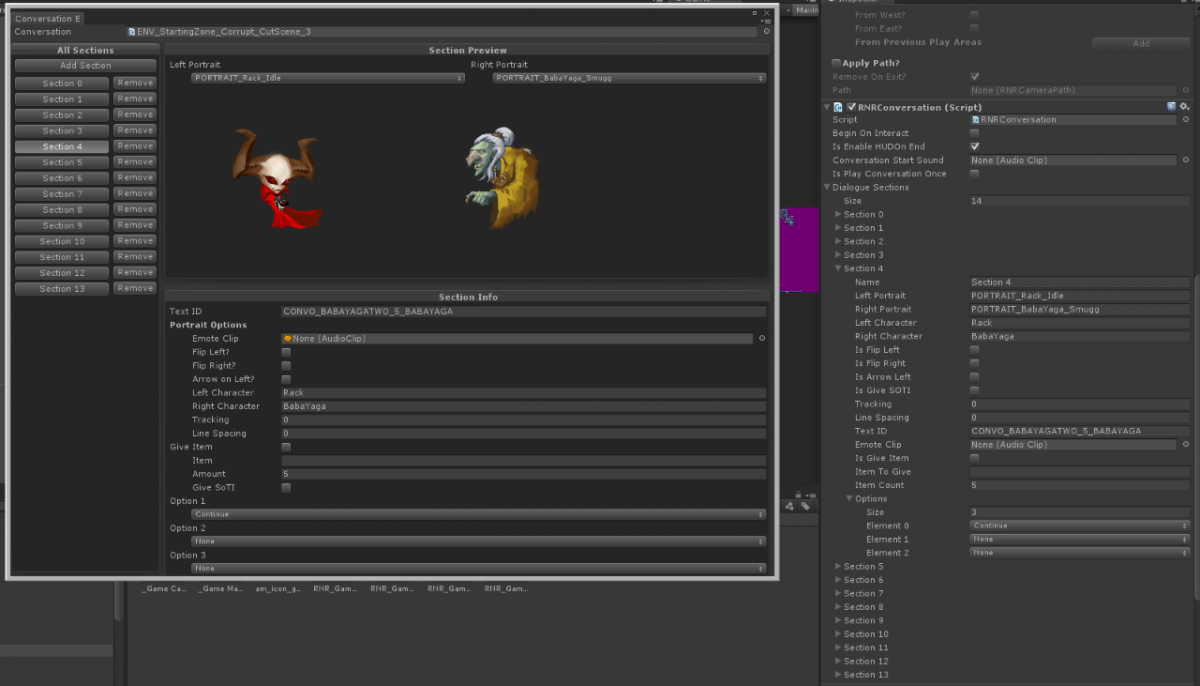Viewport: 1200px width, 686px height.
Task: Open the Element 0 Continue dropdown
Action: click(x=1080, y=526)
